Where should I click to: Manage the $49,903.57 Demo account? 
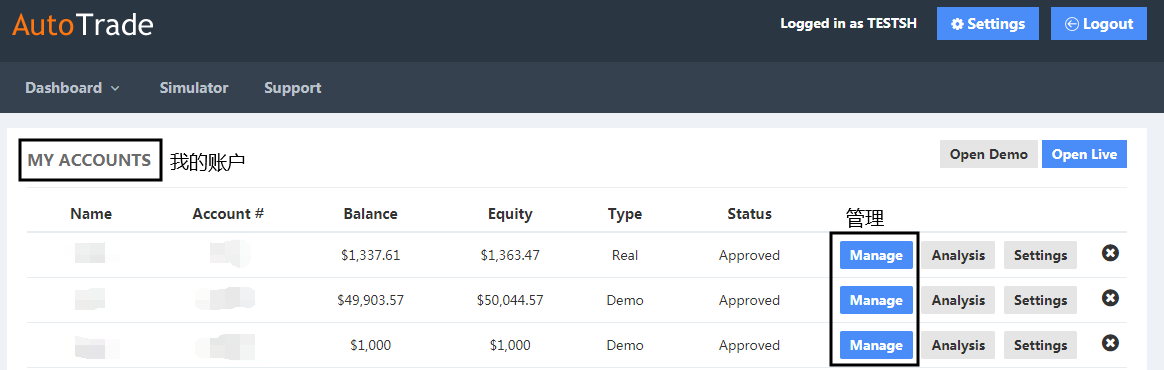(876, 300)
